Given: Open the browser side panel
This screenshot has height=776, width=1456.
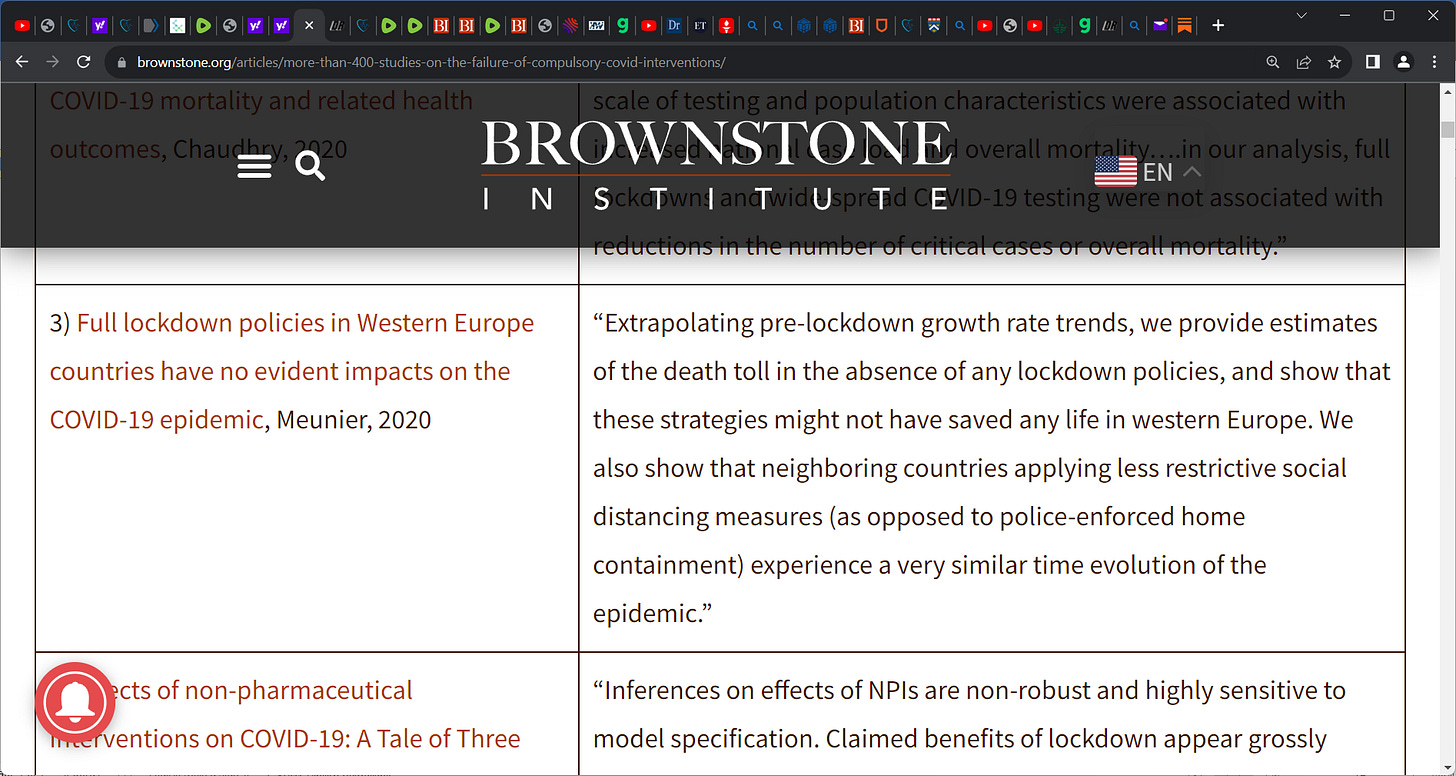Looking at the screenshot, I should pyautogui.click(x=1373, y=62).
